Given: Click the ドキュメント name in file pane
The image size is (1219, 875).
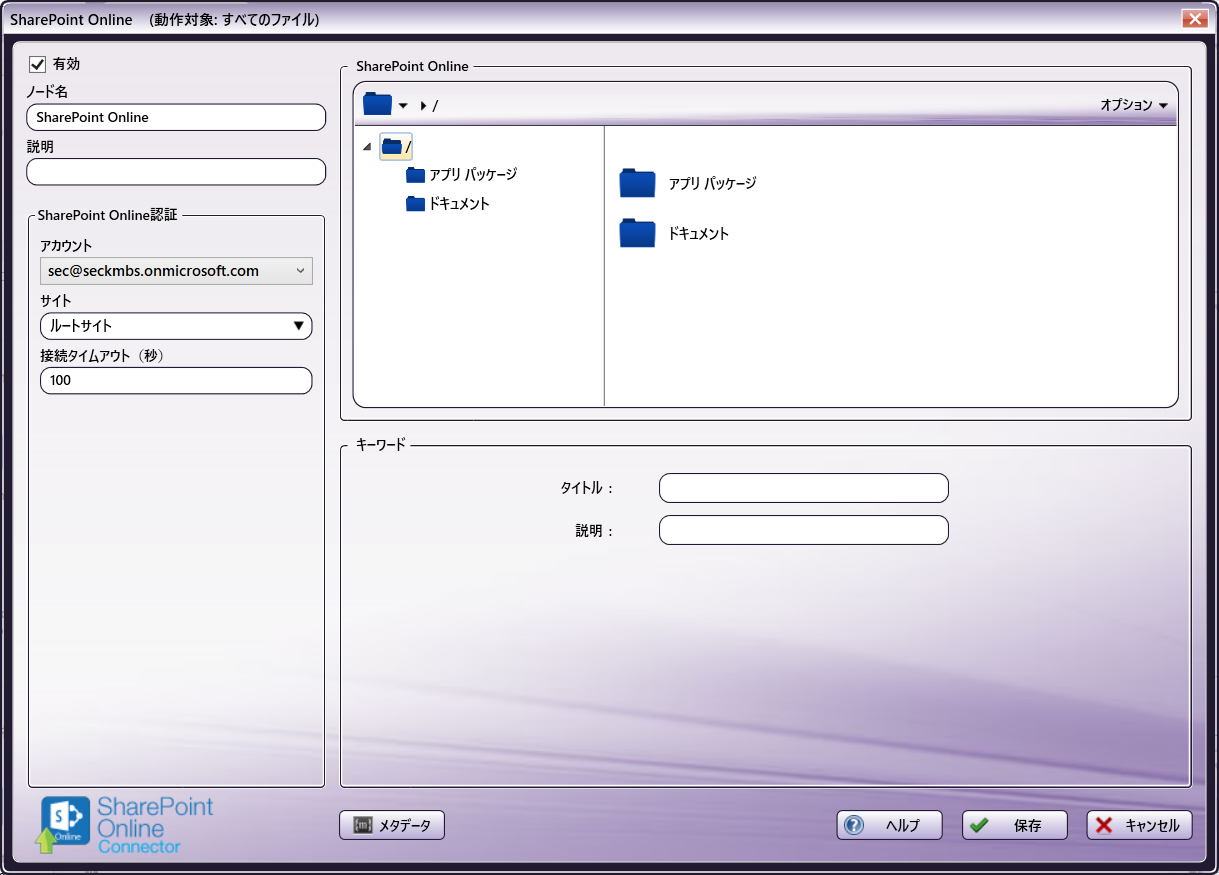Looking at the screenshot, I should click(x=699, y=234).
